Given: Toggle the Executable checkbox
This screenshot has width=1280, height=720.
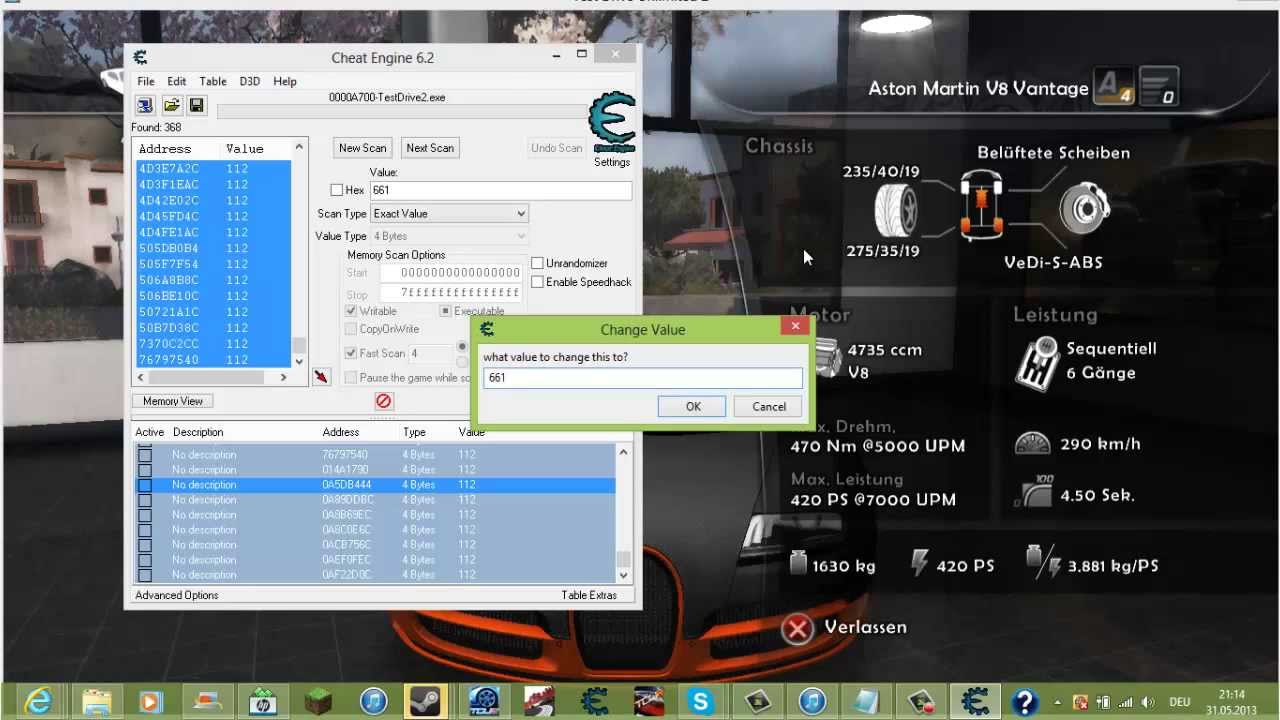Looking at the screenshot, I should click(446, 311).
